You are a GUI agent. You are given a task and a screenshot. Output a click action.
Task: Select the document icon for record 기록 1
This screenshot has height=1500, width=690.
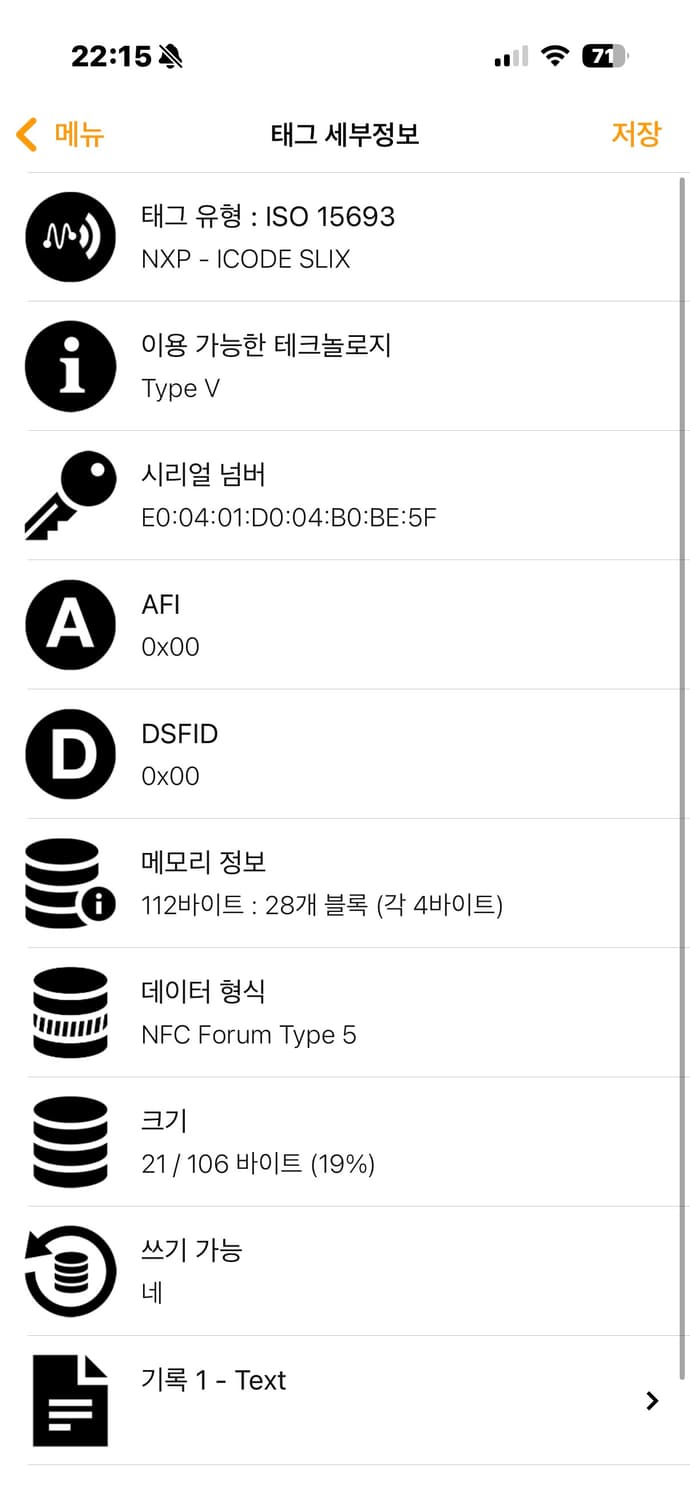coord(70,1399)
